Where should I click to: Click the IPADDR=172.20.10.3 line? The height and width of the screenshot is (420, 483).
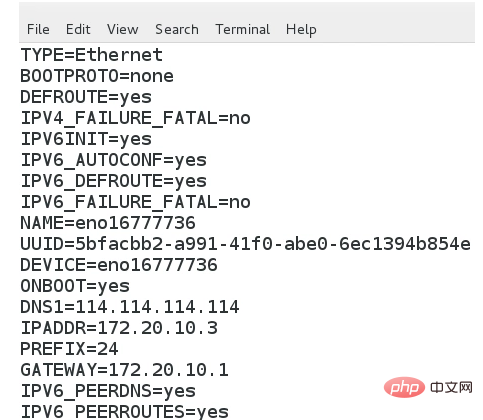119,328
